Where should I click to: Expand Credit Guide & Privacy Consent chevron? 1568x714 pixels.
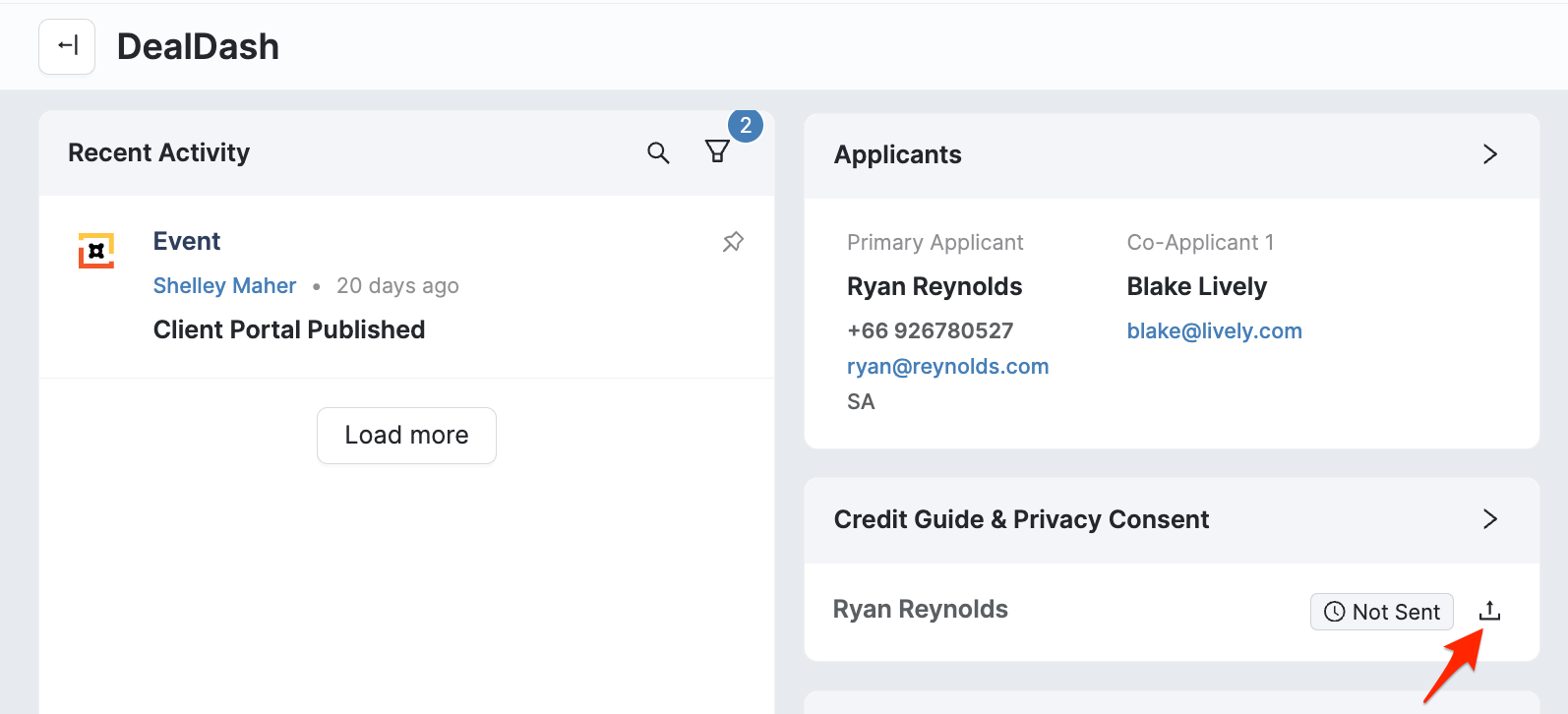point(1489,519)
